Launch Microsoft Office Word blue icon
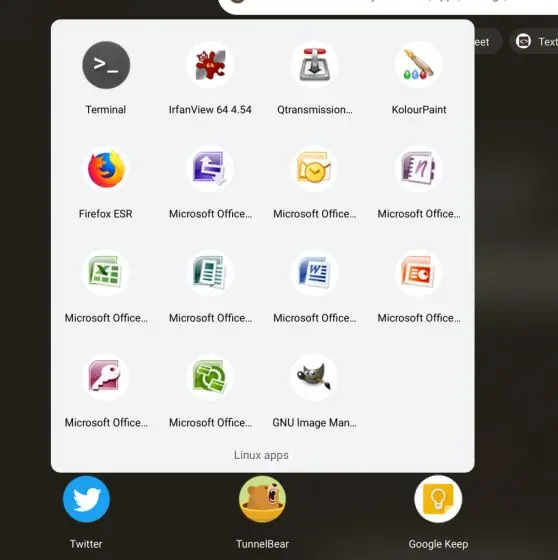558x560 pixels. coord(314,273)
